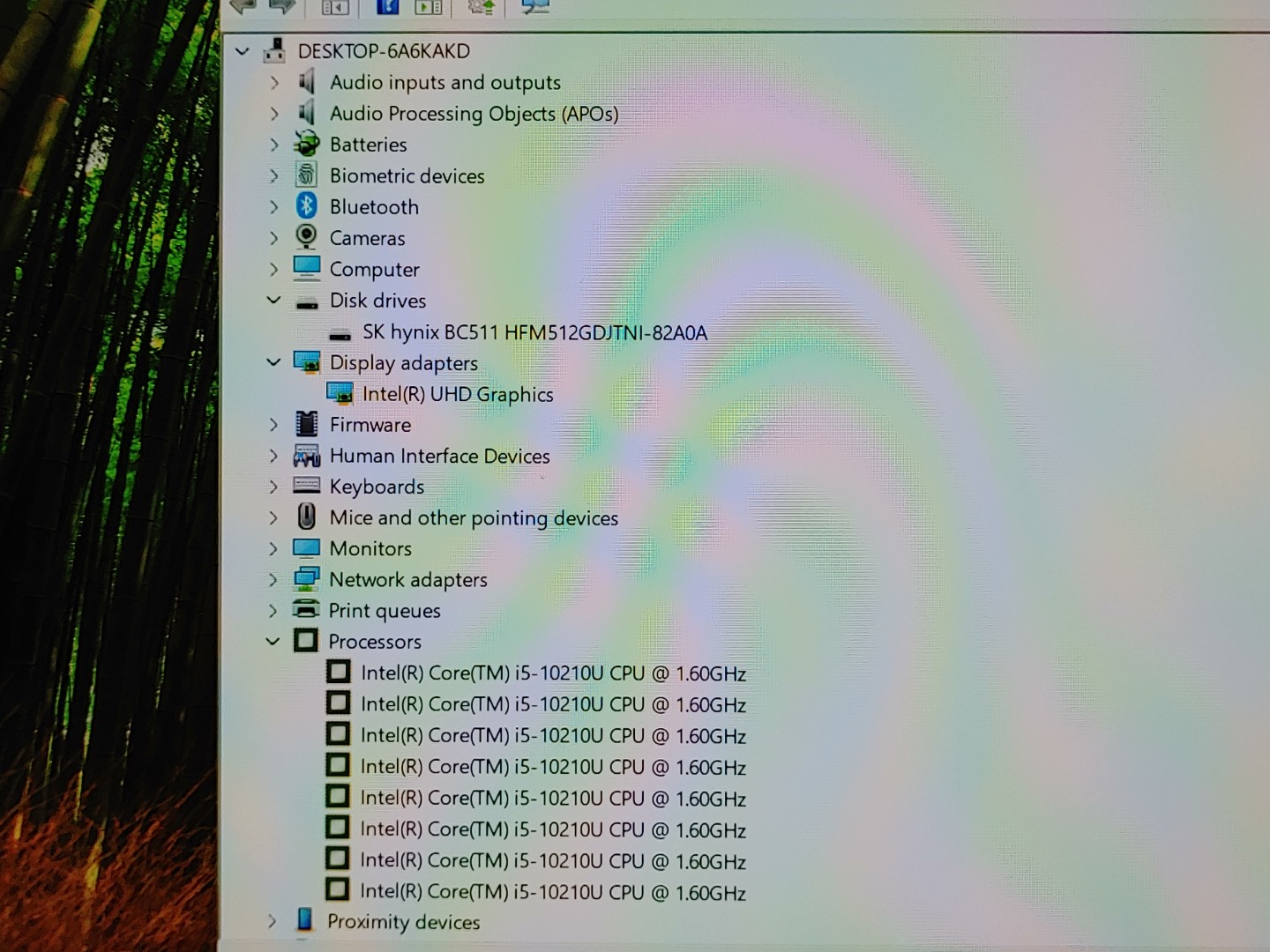Click the Batteries category icon

click(x=306, y=144)
